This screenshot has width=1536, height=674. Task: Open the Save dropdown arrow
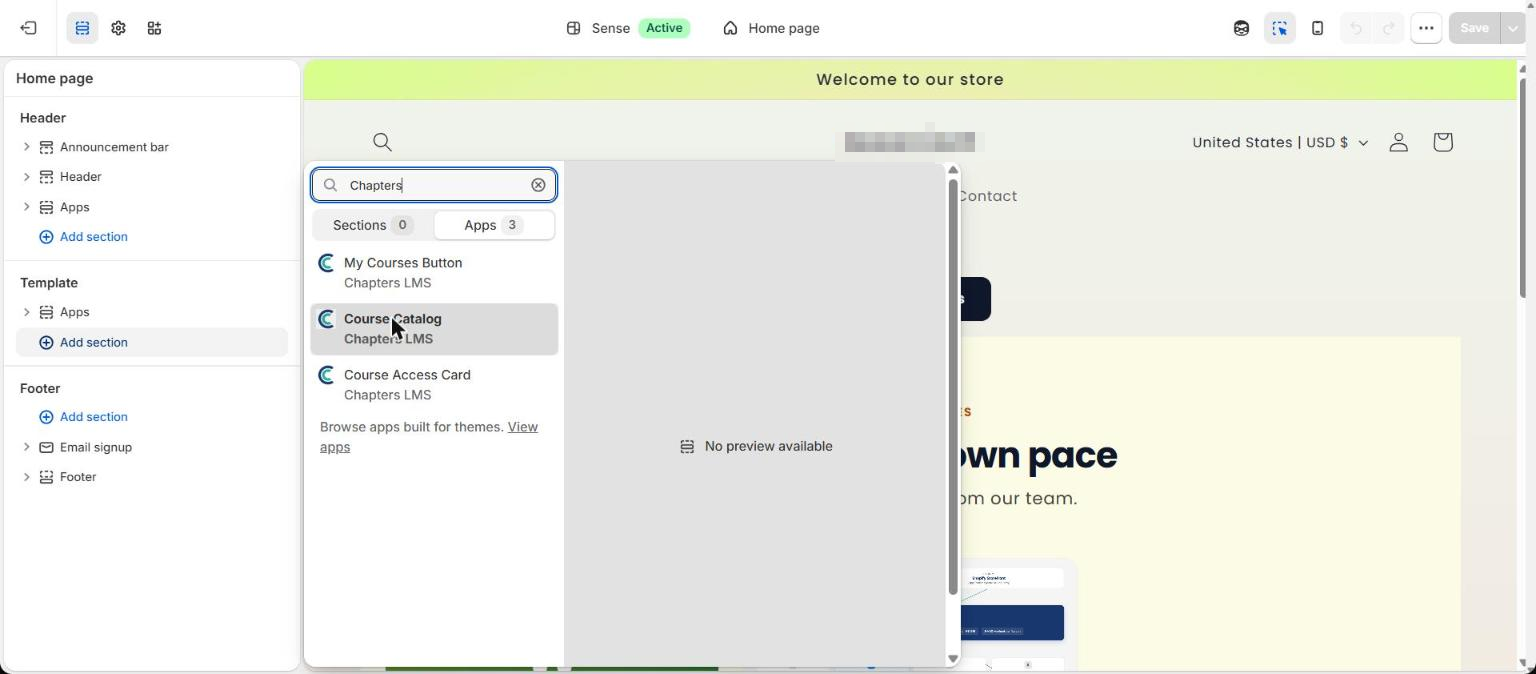click(x=1512, y=28)
